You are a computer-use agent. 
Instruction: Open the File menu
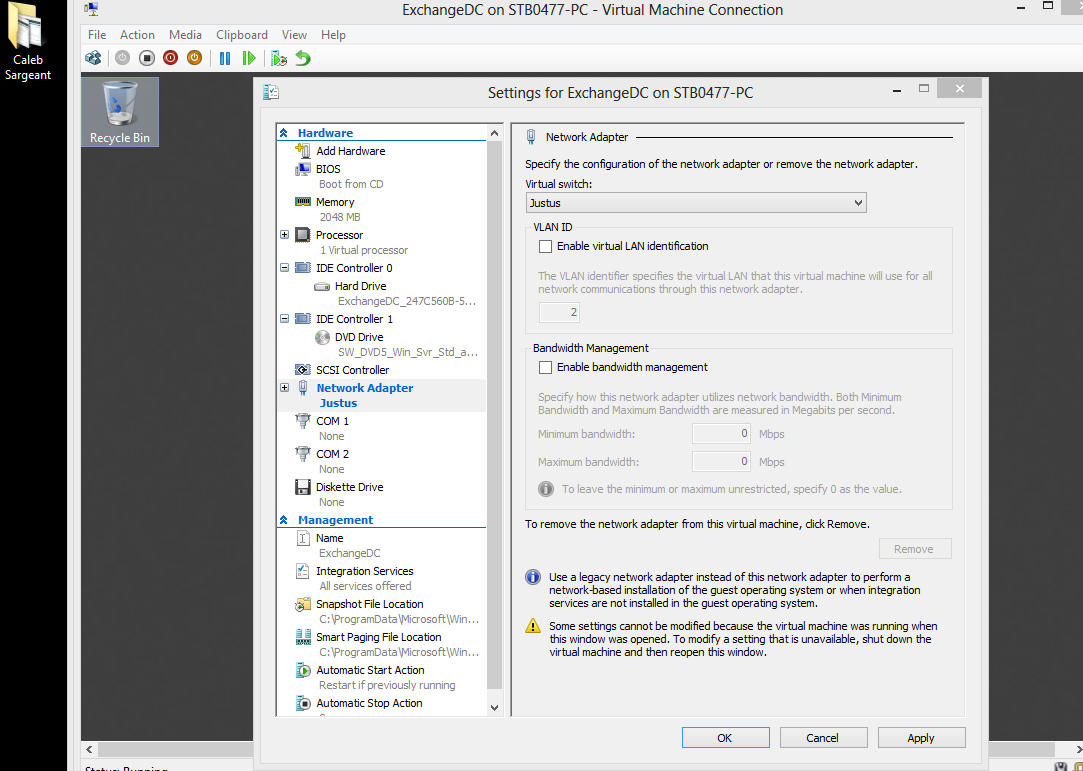click(97, 35)
